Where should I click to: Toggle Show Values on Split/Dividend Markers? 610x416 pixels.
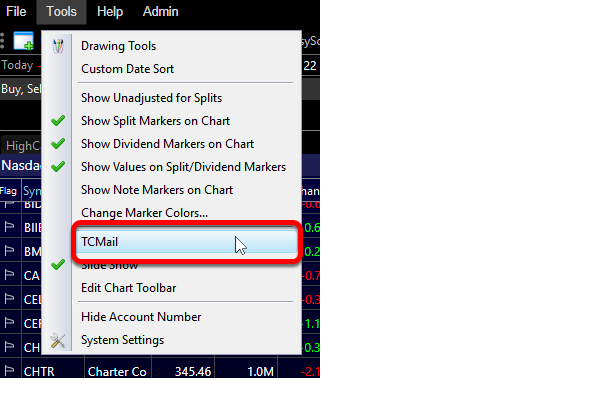[183, 167]
